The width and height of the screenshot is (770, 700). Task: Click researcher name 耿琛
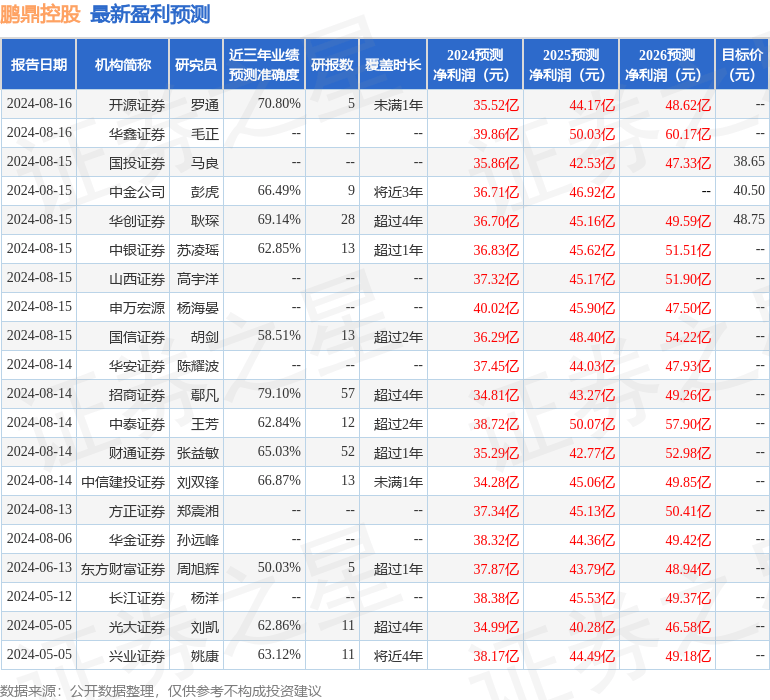click(205, 221)
